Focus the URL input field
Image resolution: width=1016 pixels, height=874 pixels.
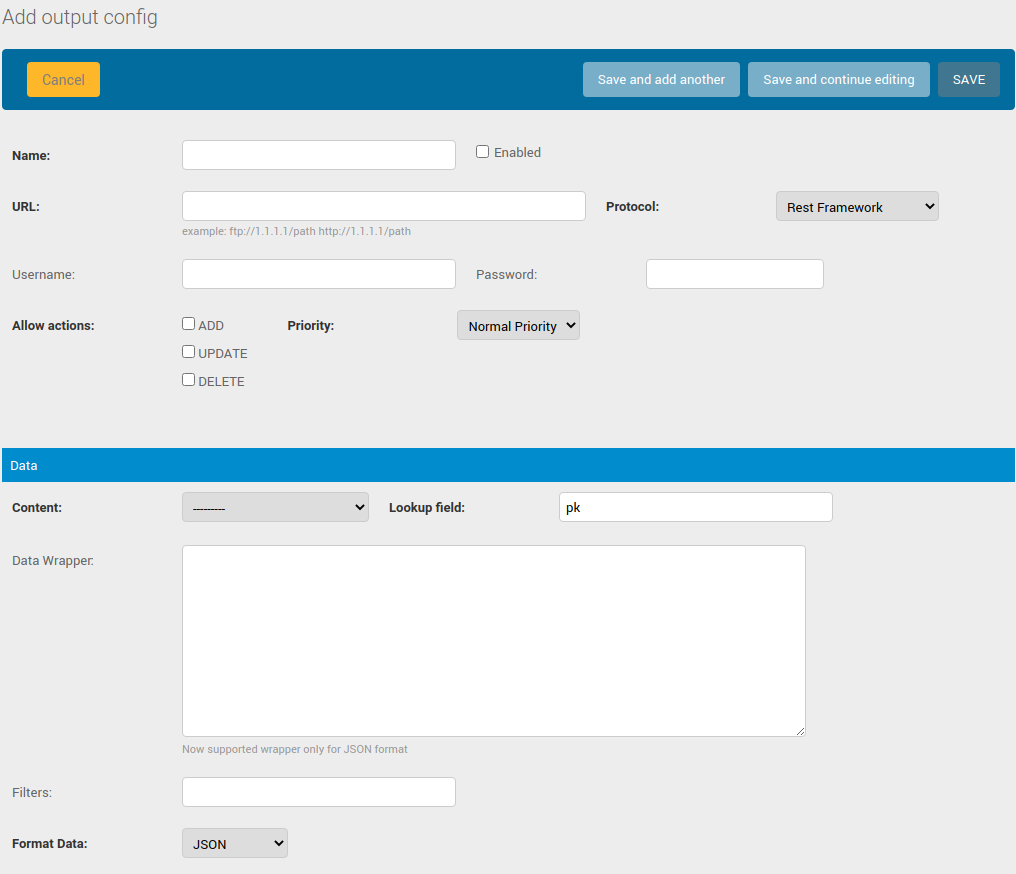(383, 205)
